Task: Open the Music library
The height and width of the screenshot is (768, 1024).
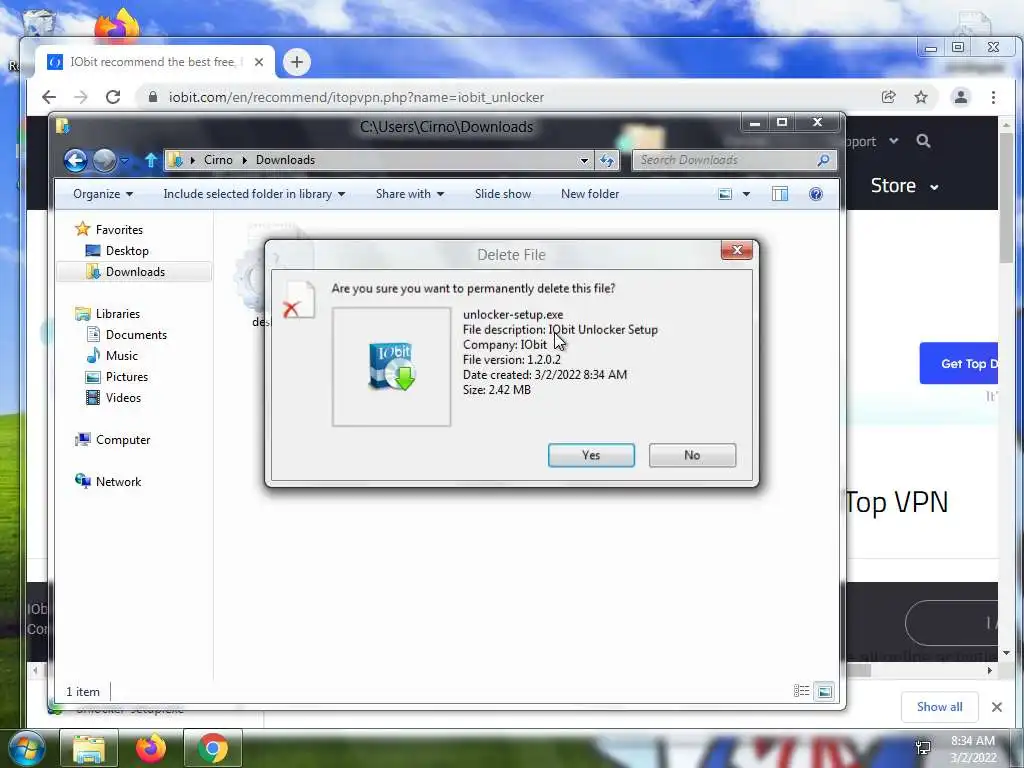Action: [x=121, y=356]
